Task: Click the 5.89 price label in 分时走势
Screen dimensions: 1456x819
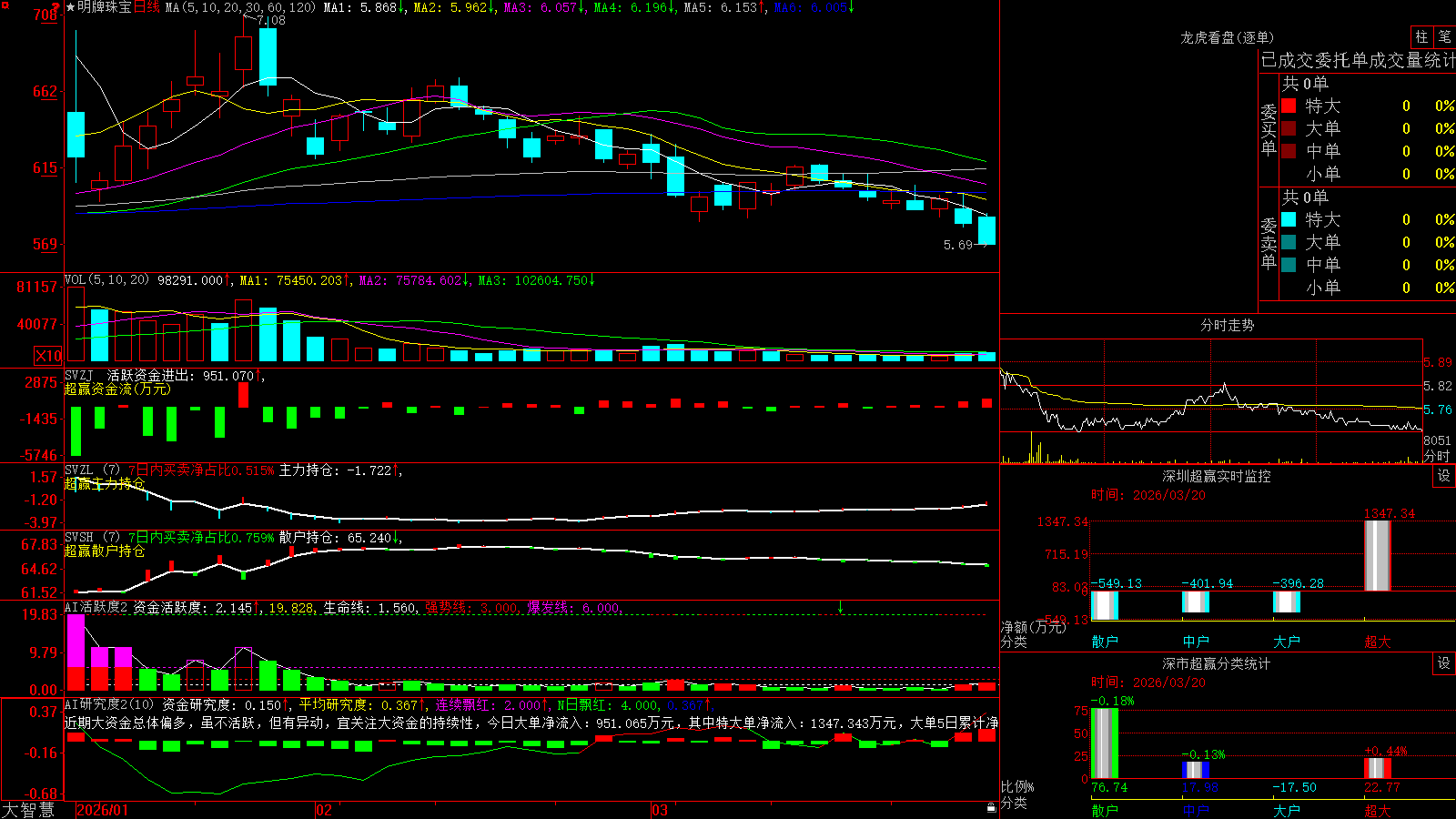Action: point(1439,362)
